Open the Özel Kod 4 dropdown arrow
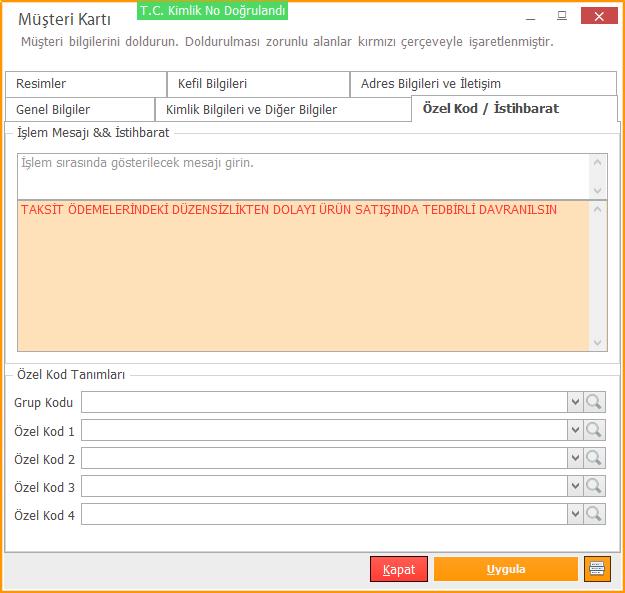This screenshot has width=625, height=593. point(575,515)
